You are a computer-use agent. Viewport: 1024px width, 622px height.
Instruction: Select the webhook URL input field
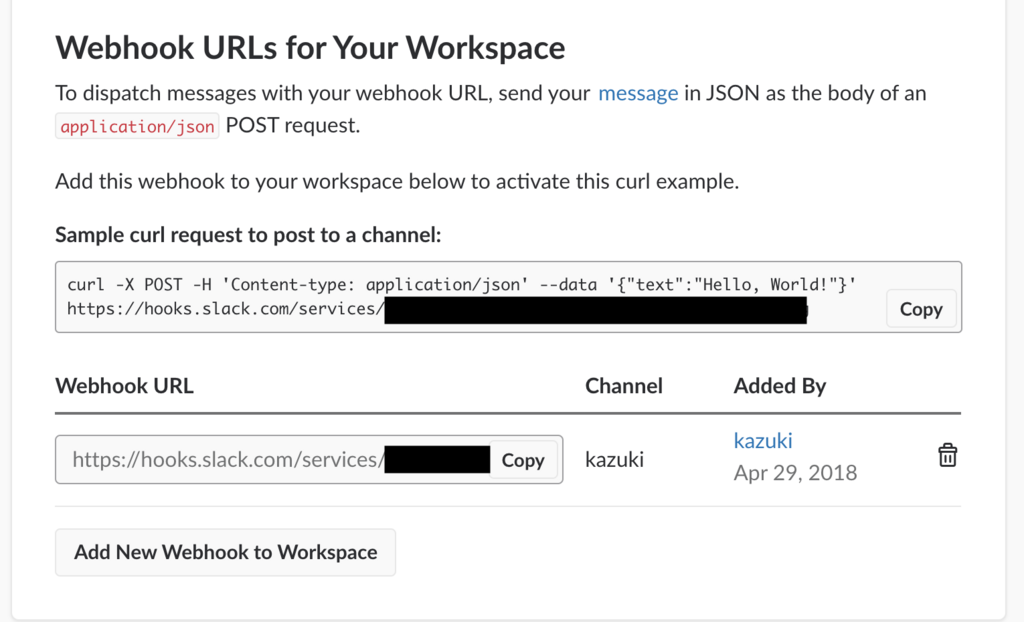click(x=309, y=459)
